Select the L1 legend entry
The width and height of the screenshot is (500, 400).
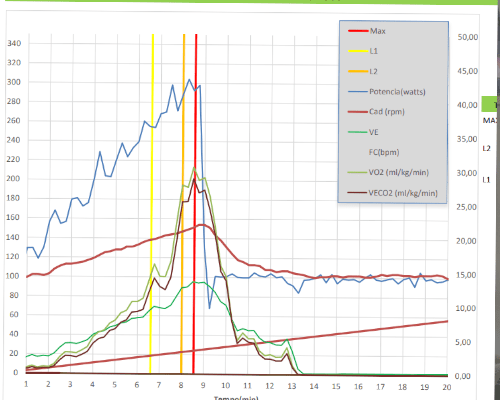[x=363, y=51]
